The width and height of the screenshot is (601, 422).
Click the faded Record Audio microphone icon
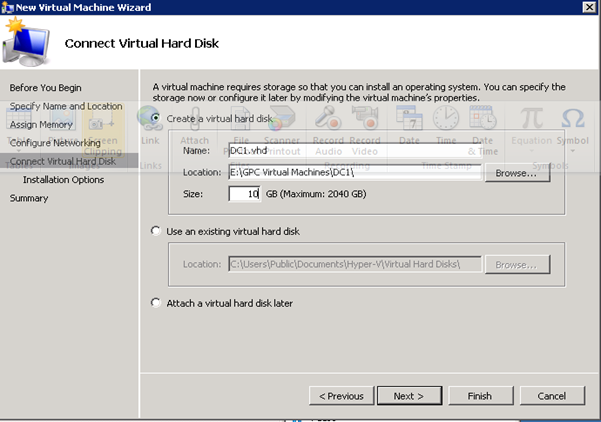(x=328, y=117)
